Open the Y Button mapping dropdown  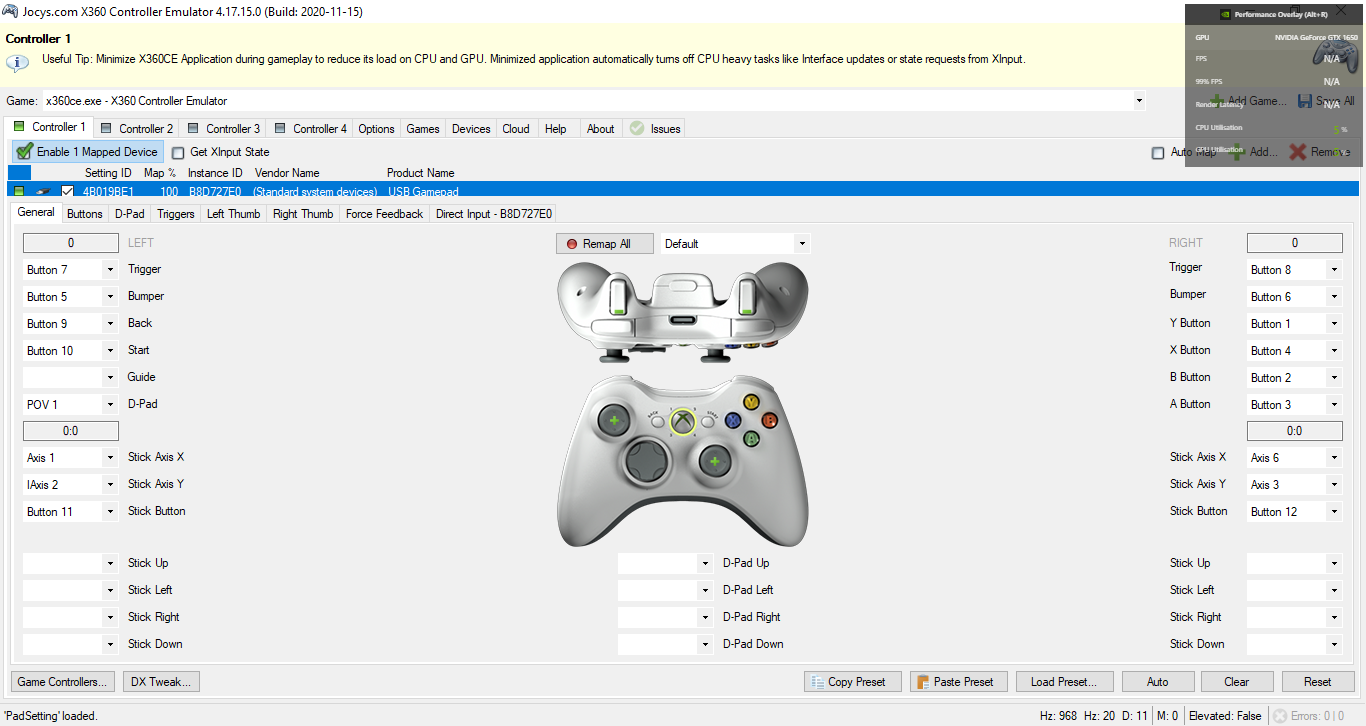click(x=1334, y=324)
